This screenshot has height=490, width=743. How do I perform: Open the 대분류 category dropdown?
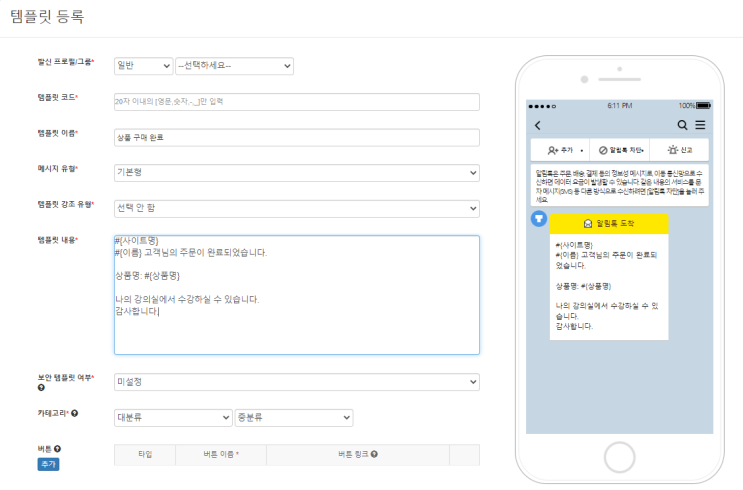click(x=173, y=417)
